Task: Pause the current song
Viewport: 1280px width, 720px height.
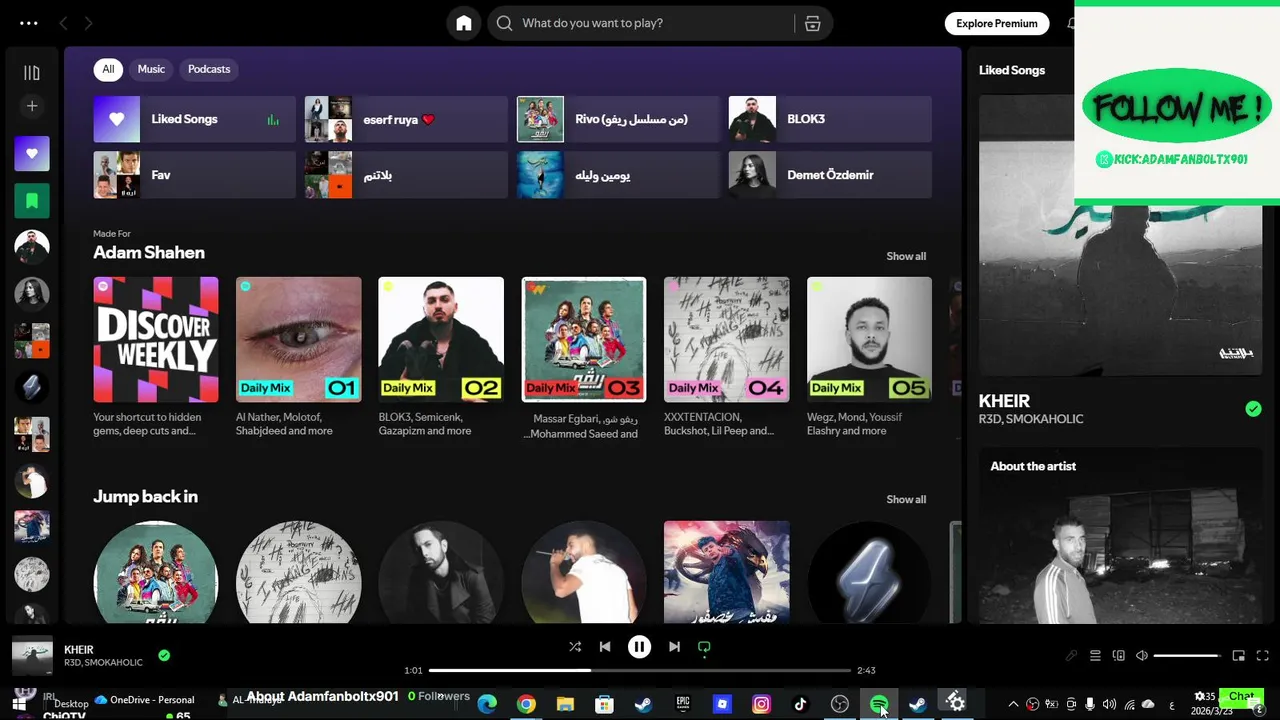Action: [639, 647]
